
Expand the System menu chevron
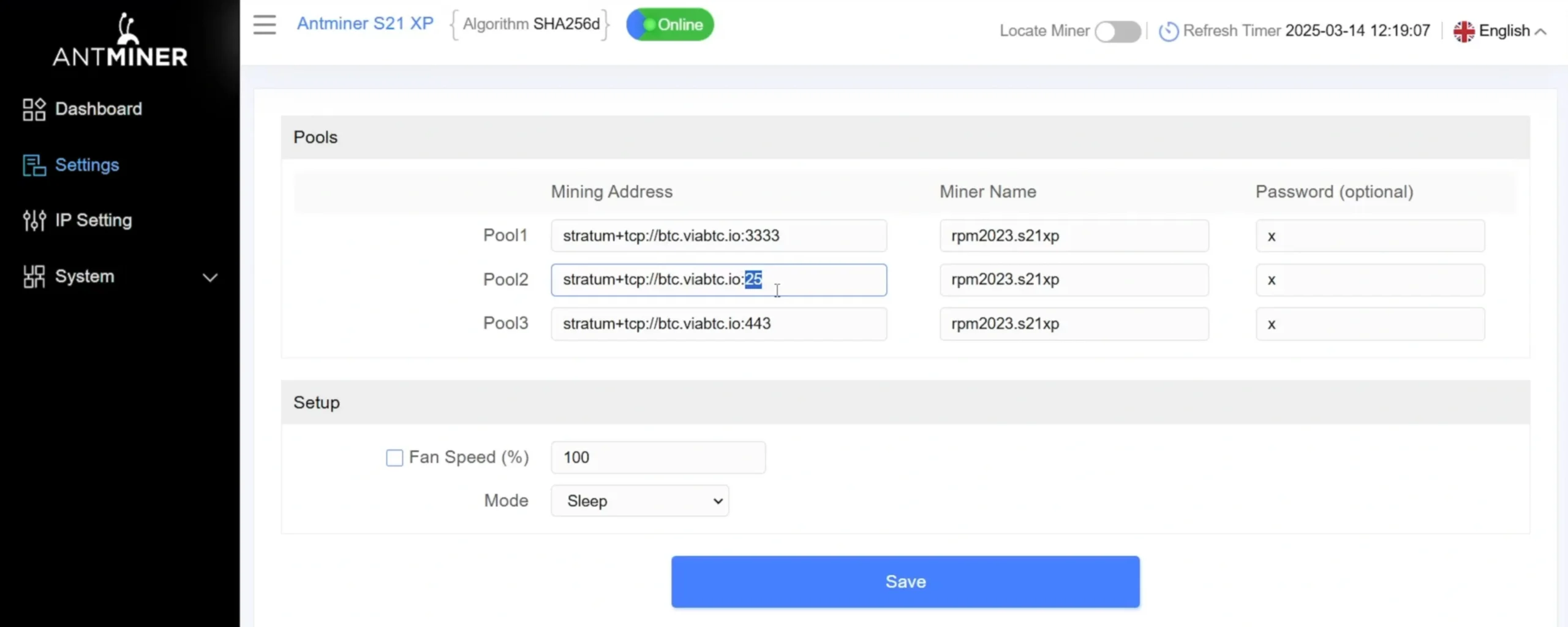(x=210, y=277)
